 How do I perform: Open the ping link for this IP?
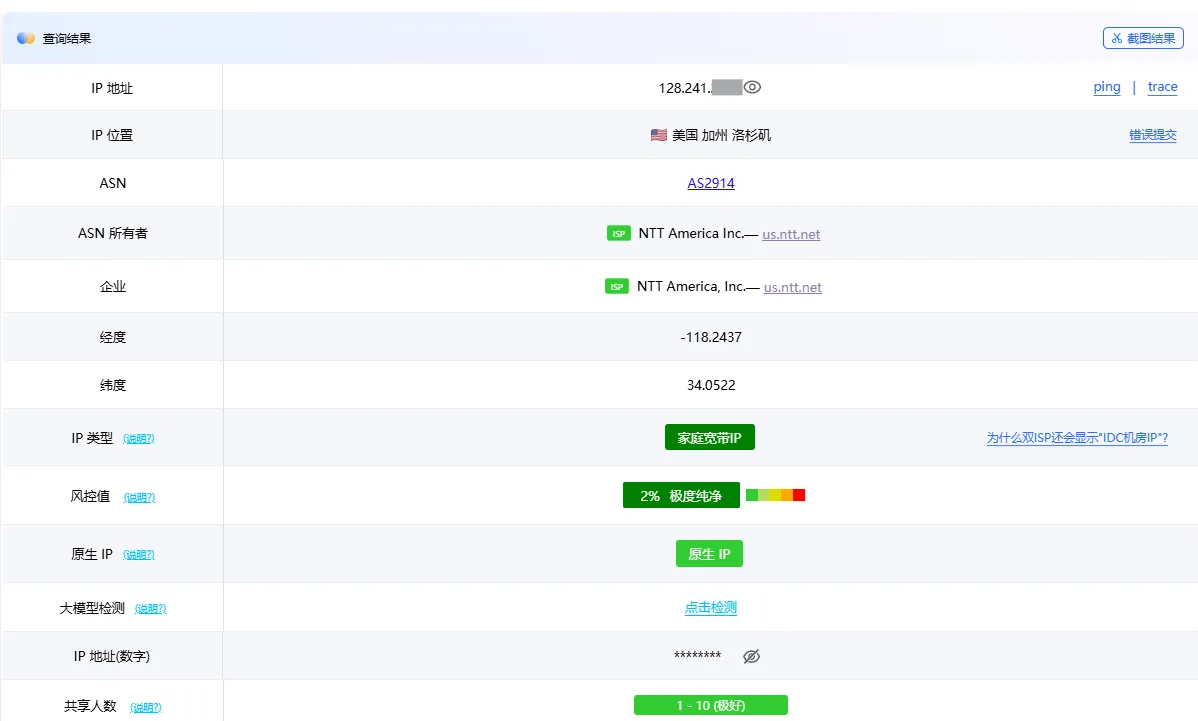point(1106,87)
